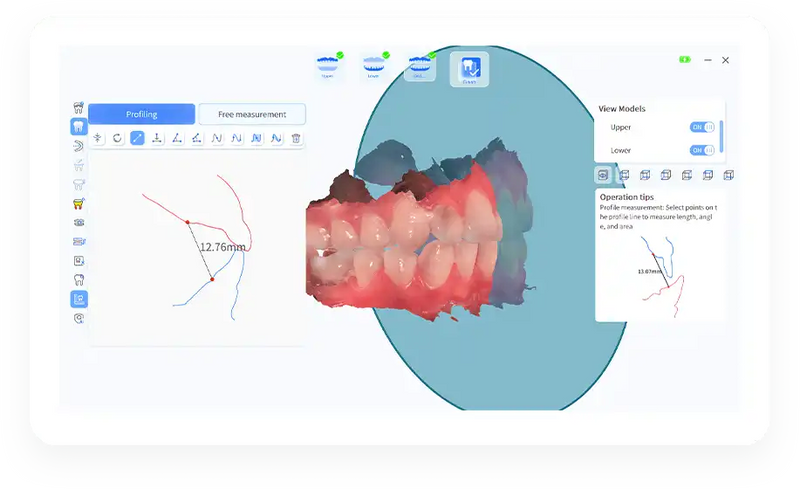Screen dimensions: 800x489
Task: Click the greyed-out tooth icon above the colored tooth
Action: (79, 184)
